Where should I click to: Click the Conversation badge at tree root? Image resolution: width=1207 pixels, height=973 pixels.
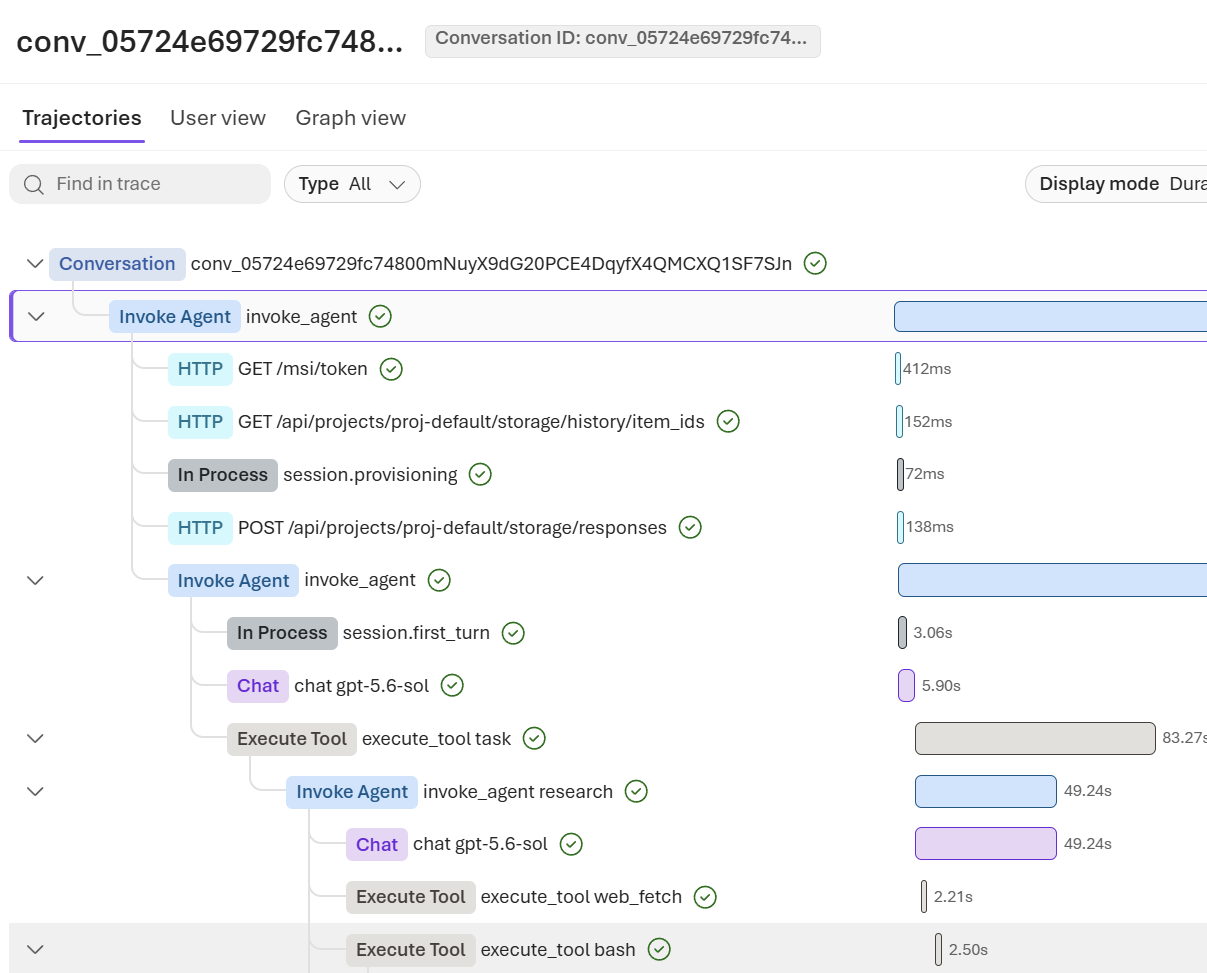pos(117,264)
